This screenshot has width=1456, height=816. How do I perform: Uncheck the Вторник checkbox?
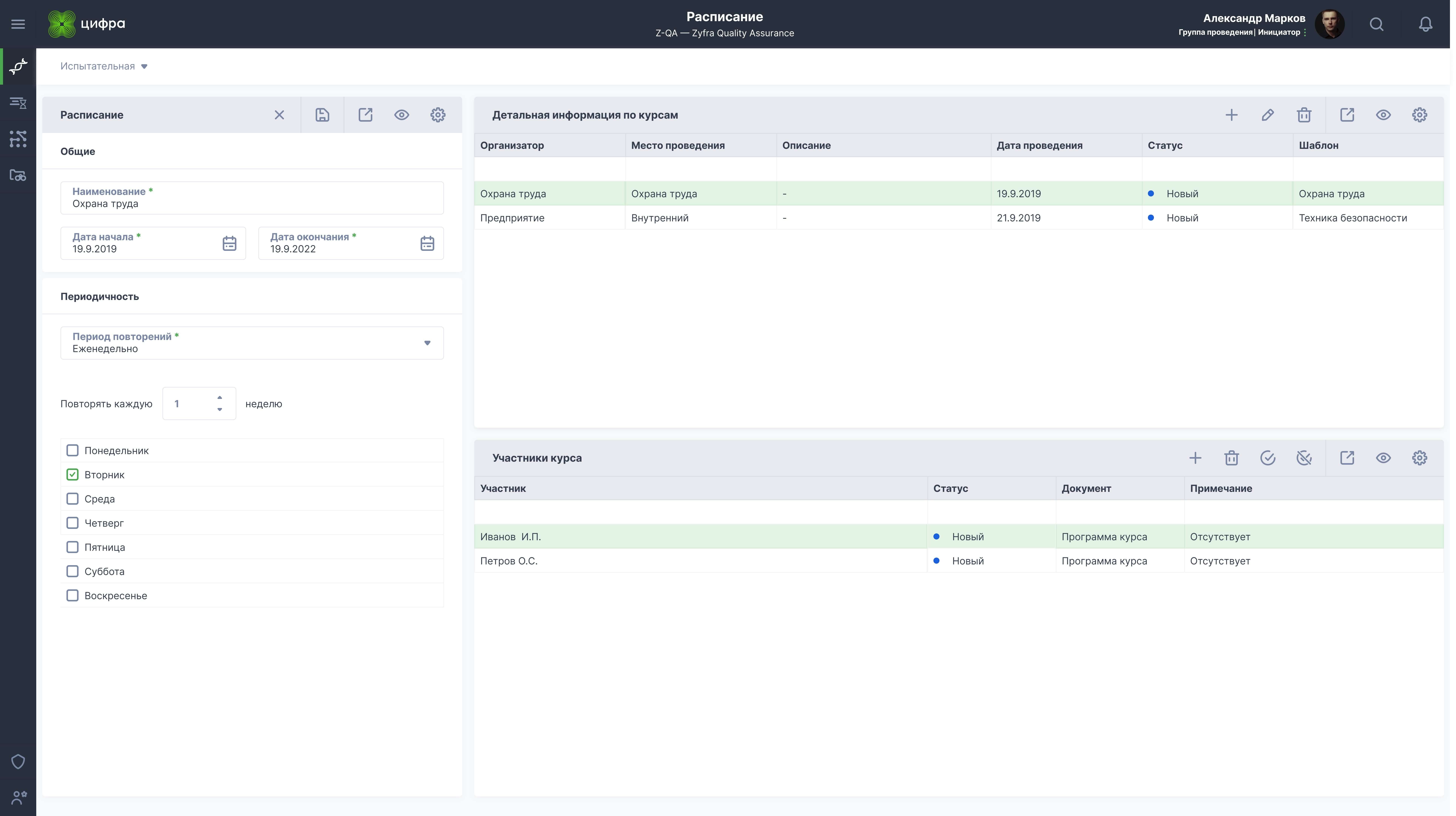coord(72,474)
